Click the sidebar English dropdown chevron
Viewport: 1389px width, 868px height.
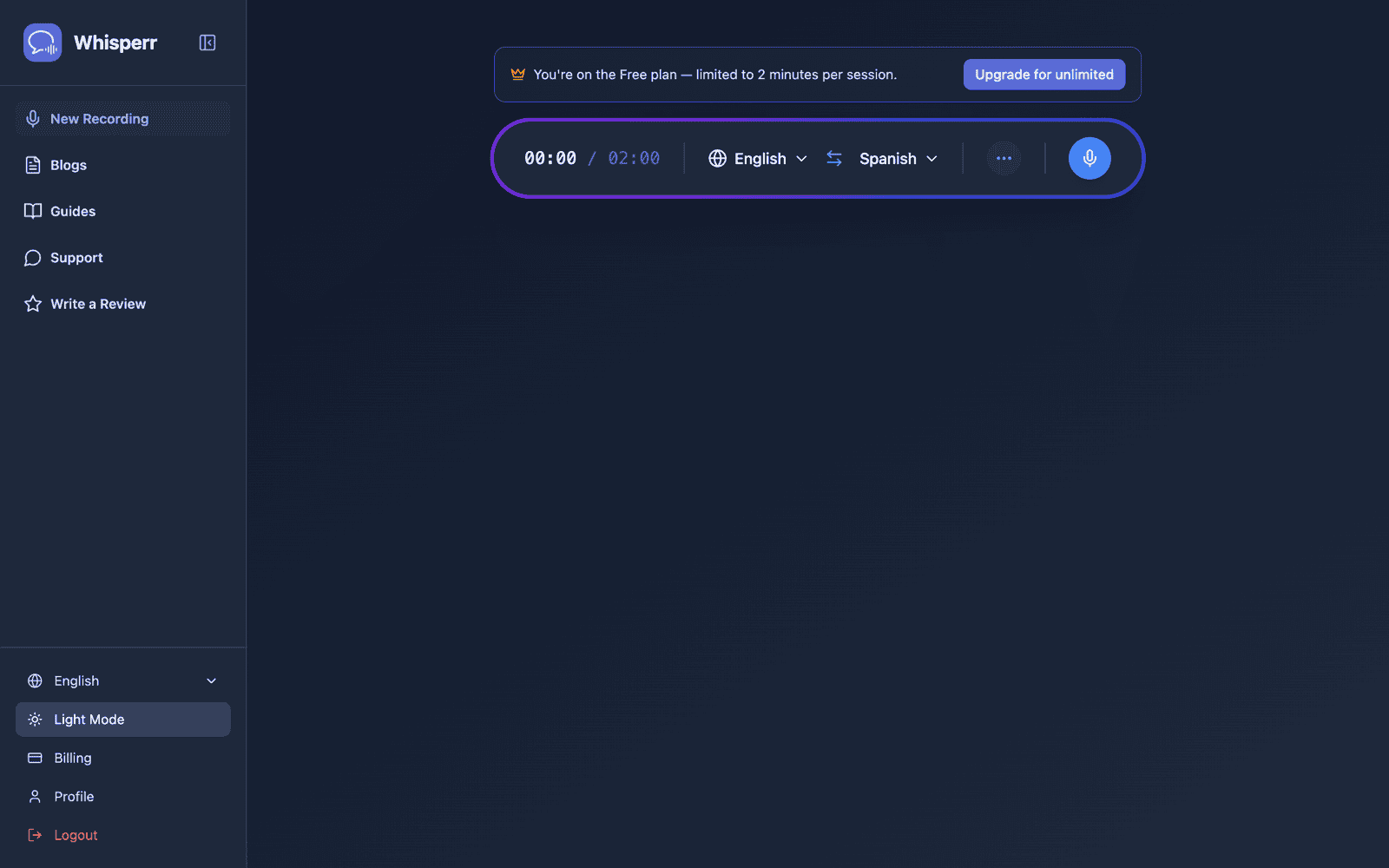pyautogui.click(x=211, y=681)
